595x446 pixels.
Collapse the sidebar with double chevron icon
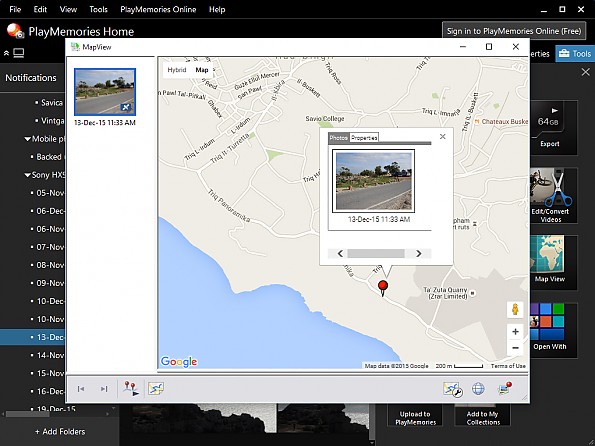[6, 54]
